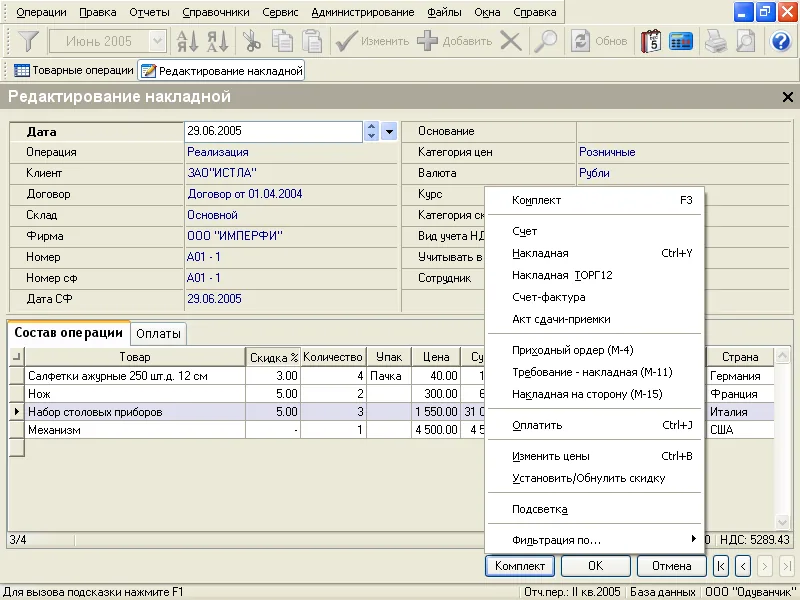Click the help question mark icon
This screenshot has height=600, width=800.
[782, 41]
